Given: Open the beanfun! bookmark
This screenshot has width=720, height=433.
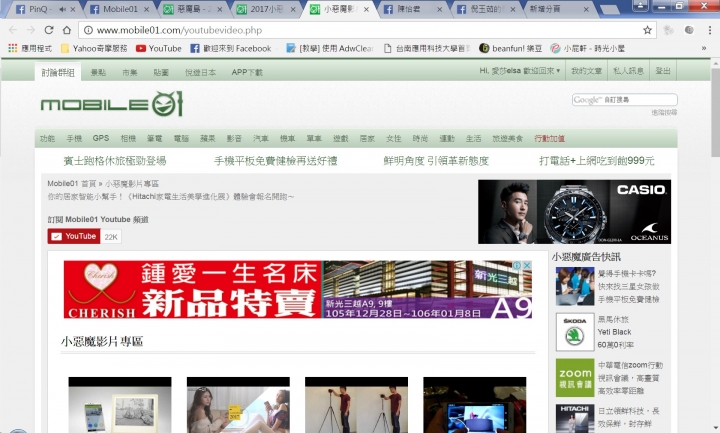Looking at the screenshot, I should (x=510, y=48).
